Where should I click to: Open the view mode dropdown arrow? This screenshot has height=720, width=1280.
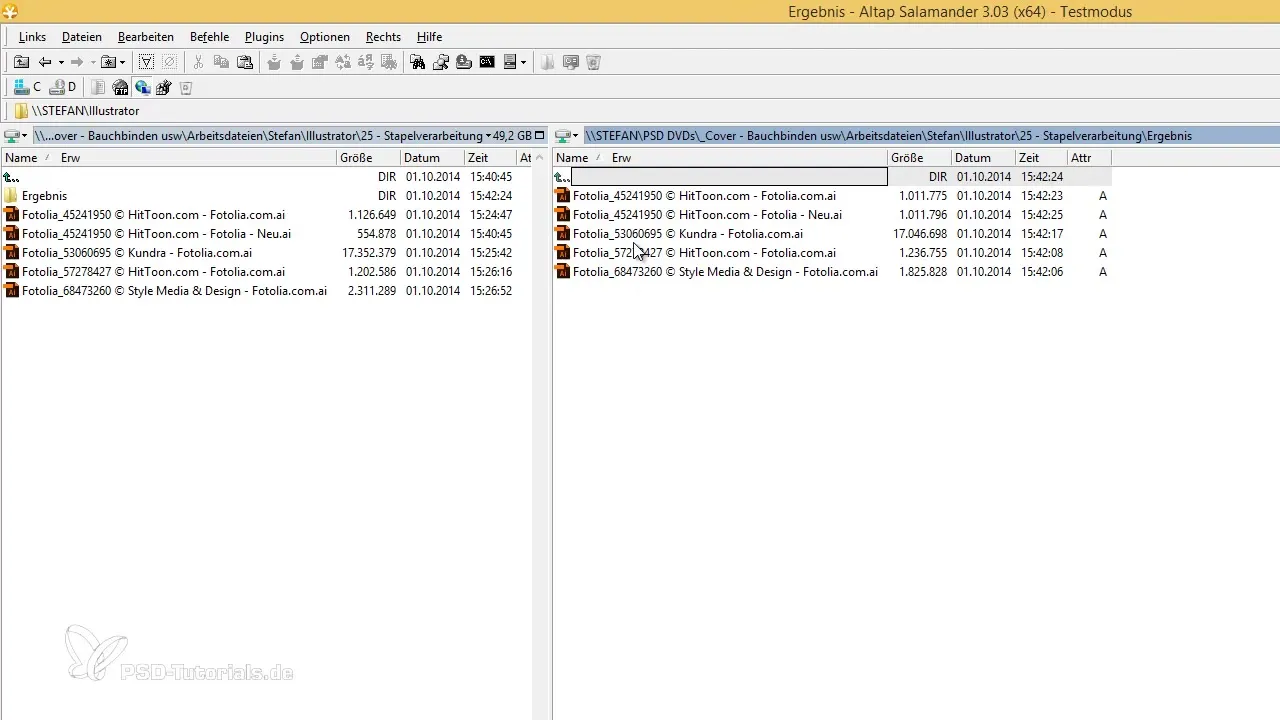pos(523,62)
